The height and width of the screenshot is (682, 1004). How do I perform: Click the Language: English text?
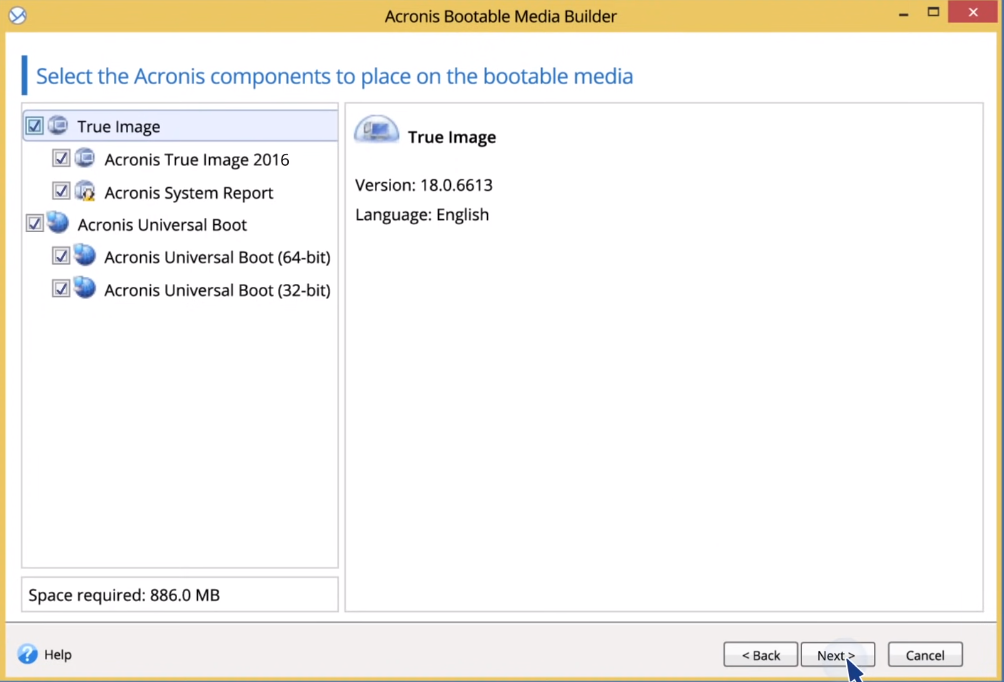422,215
